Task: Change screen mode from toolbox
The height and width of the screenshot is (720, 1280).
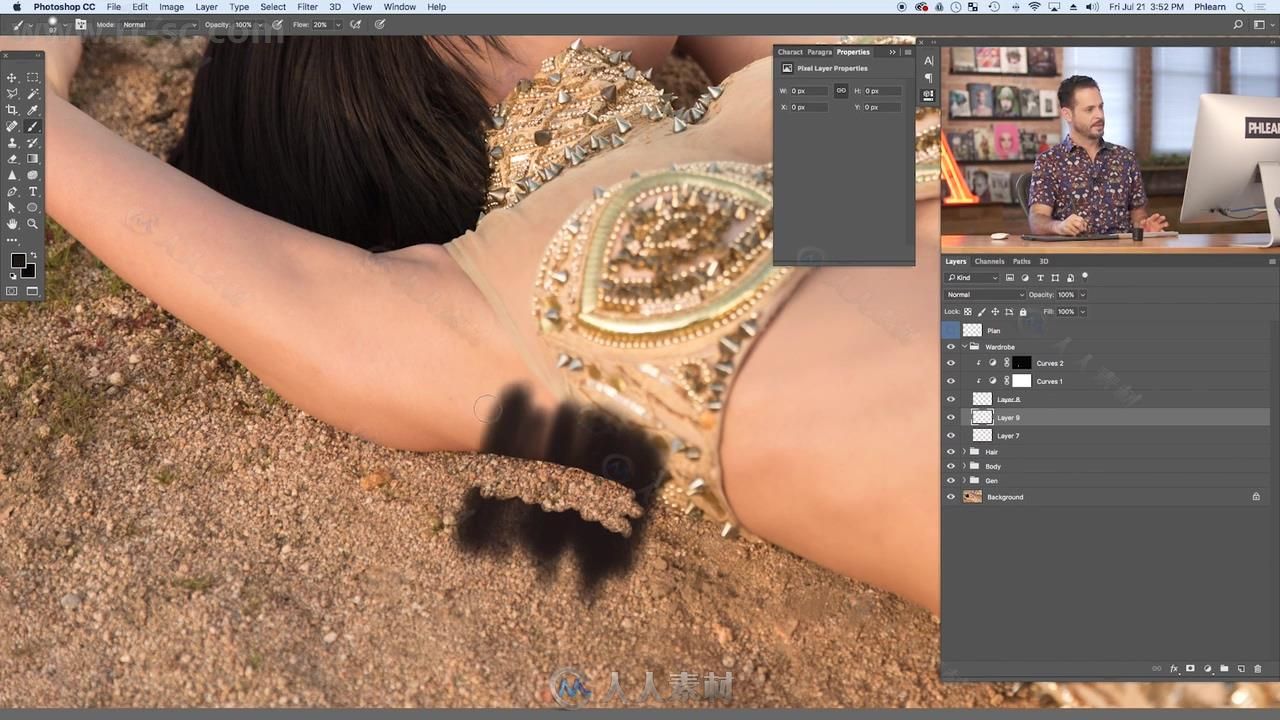Action: coord(33,291)
